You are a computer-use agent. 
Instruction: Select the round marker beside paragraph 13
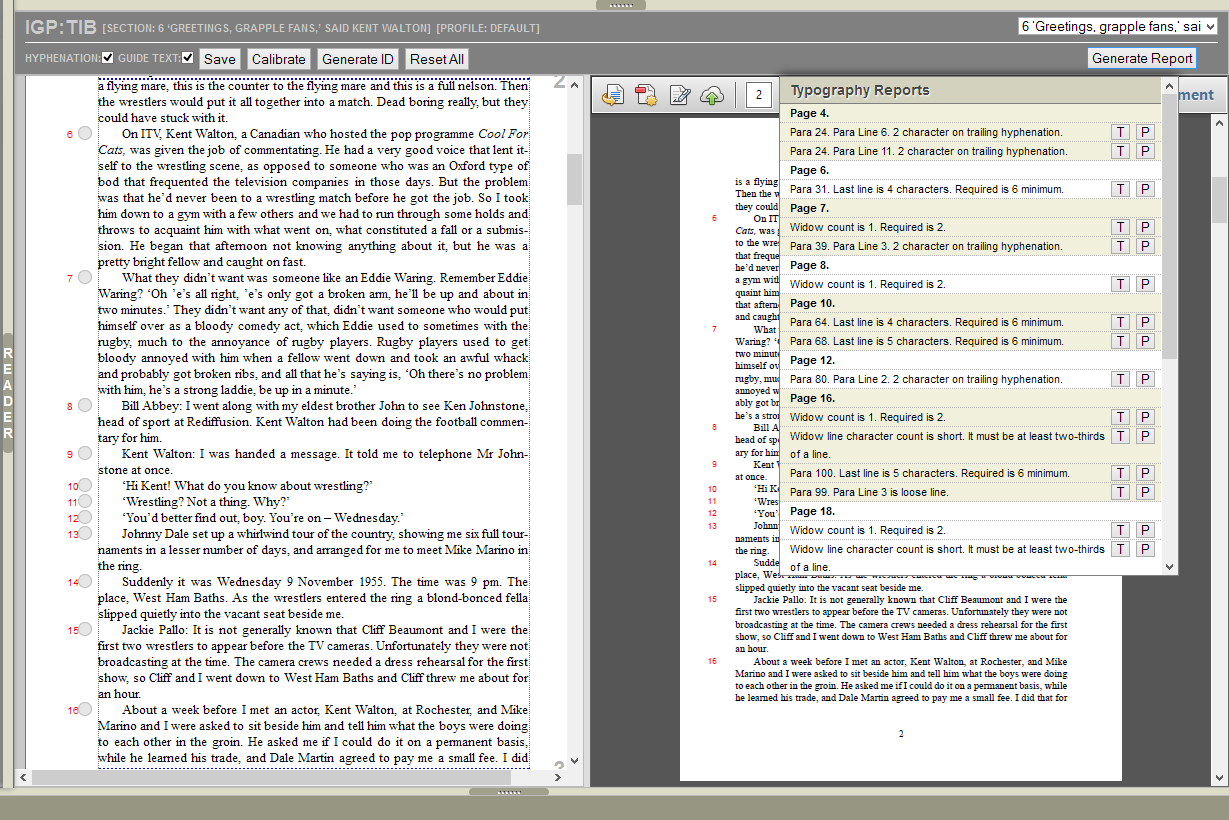point(85,534)
